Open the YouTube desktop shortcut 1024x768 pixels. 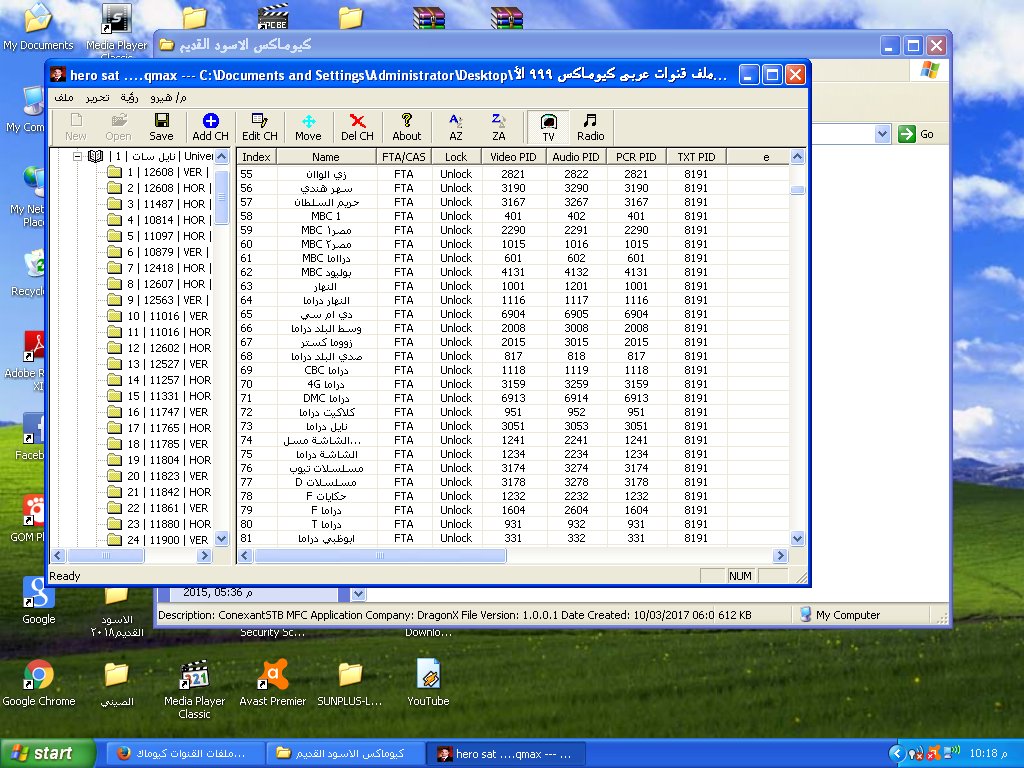click(428, 684)
